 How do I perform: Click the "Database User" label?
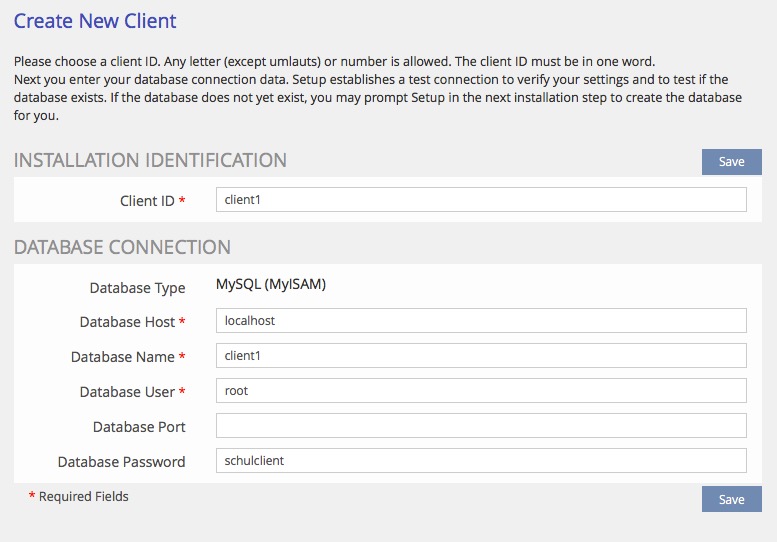pyautogui.click(x=124, y=392)
